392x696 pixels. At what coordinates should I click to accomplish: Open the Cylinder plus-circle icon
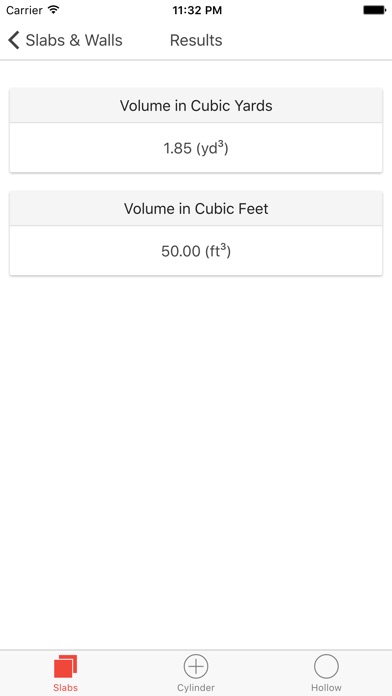(196, 666)
